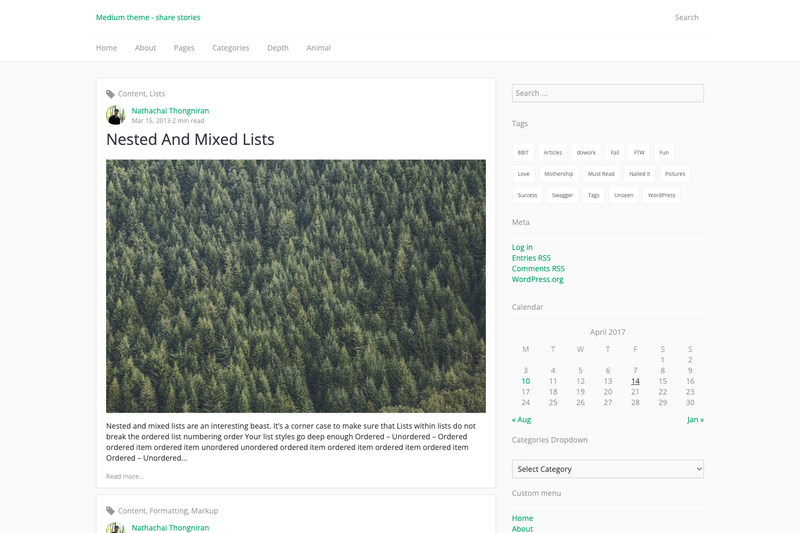The width and height of the screenshot is (800, 533).
Task: Open the Pages menu item
Action: pos(184,48)
